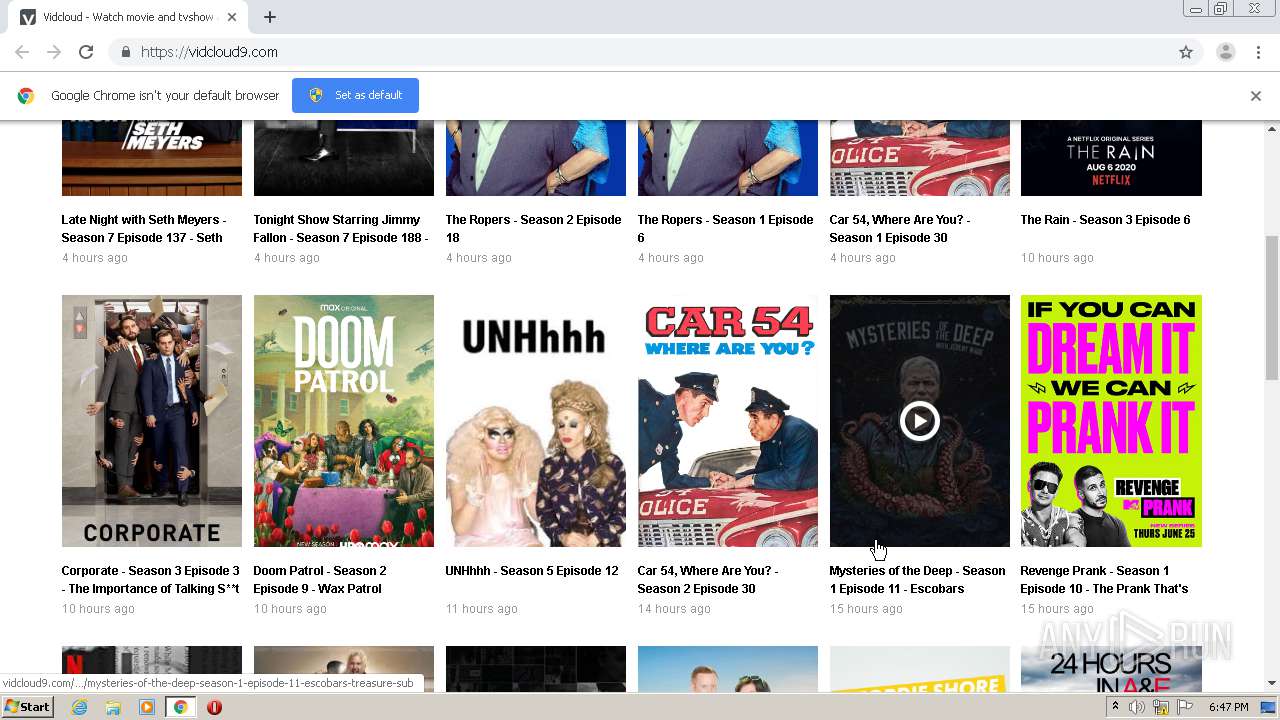The width and height of the screenshot is (1280, 720).
Task: Open The Rain Season 3 Episode 6
Action: coord(1105,220)
